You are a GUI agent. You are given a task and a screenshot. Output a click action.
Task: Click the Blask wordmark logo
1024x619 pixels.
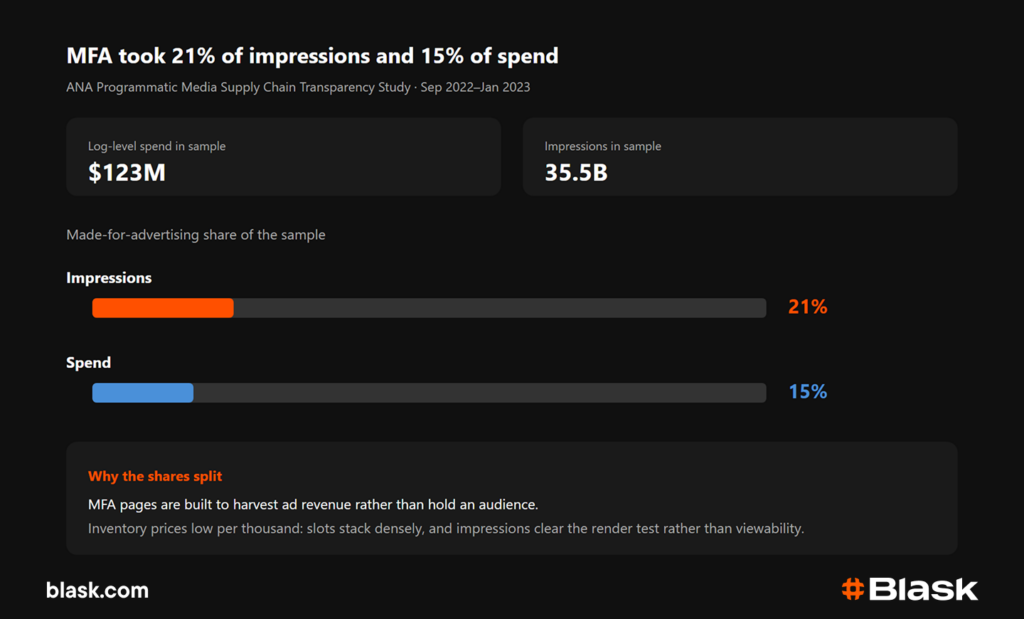click(x=923, y=589)
